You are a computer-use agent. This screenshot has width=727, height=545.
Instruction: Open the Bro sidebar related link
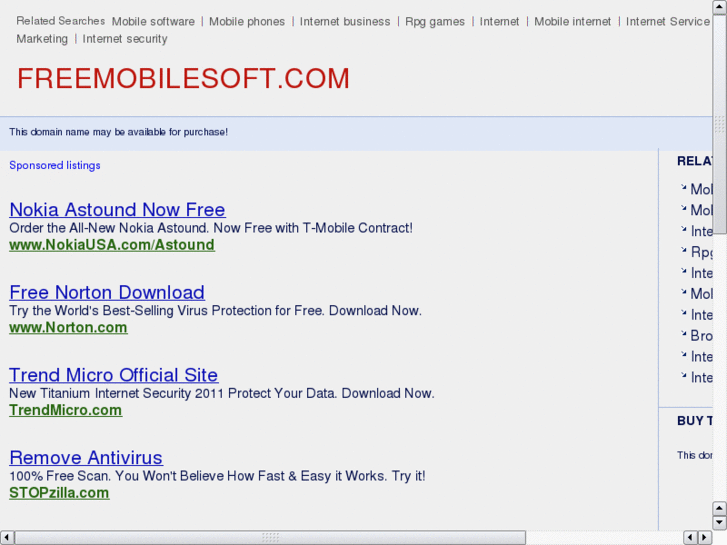(701, 335)
